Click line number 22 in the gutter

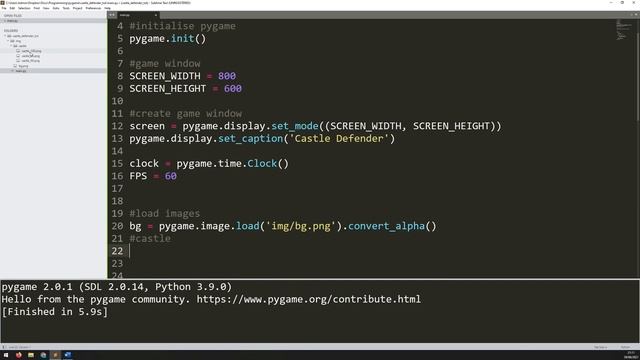point(117,251)
